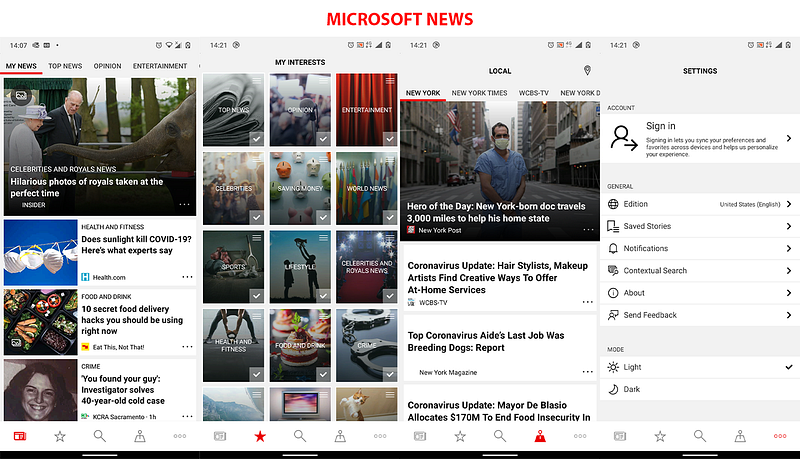Tap the red more dots on Settings screen
Image resolution: width=800 pixels, height=459 pixels.
pos(780,436)
